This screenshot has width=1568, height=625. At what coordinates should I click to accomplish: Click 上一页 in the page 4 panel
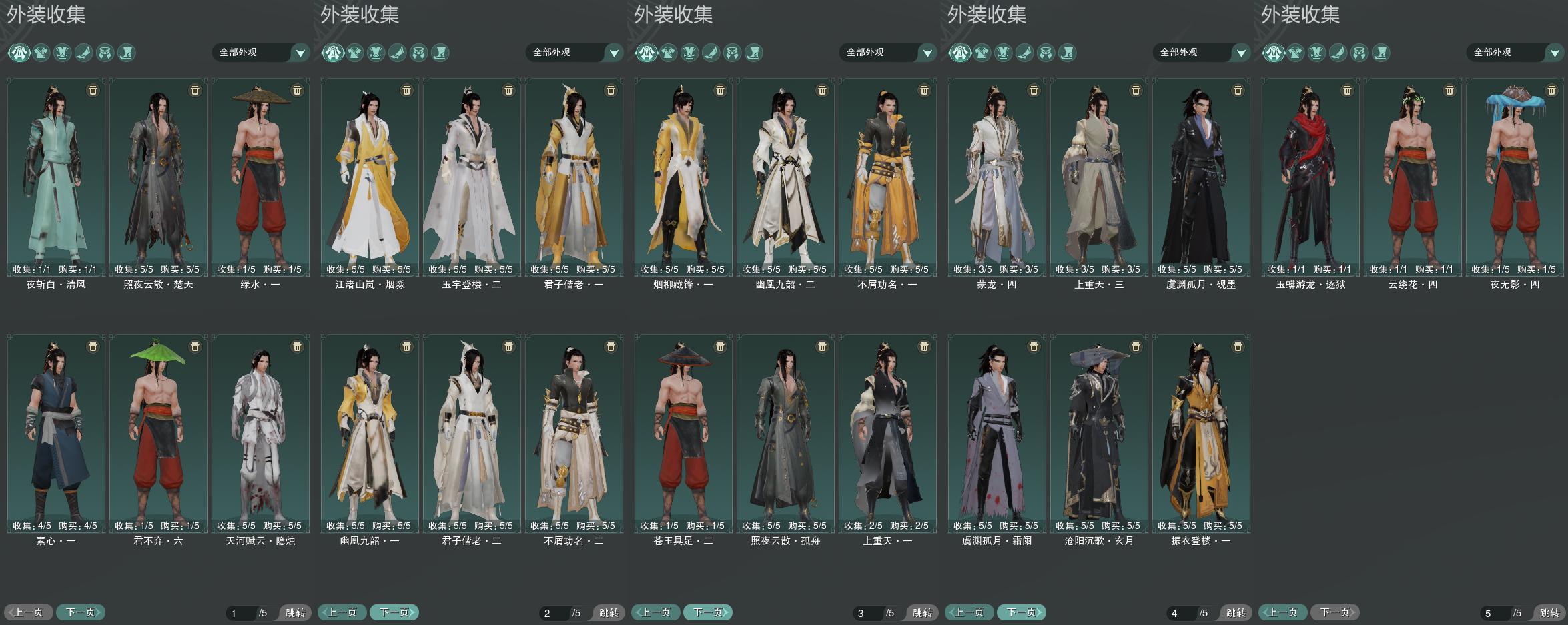click(x=968, y=612)
